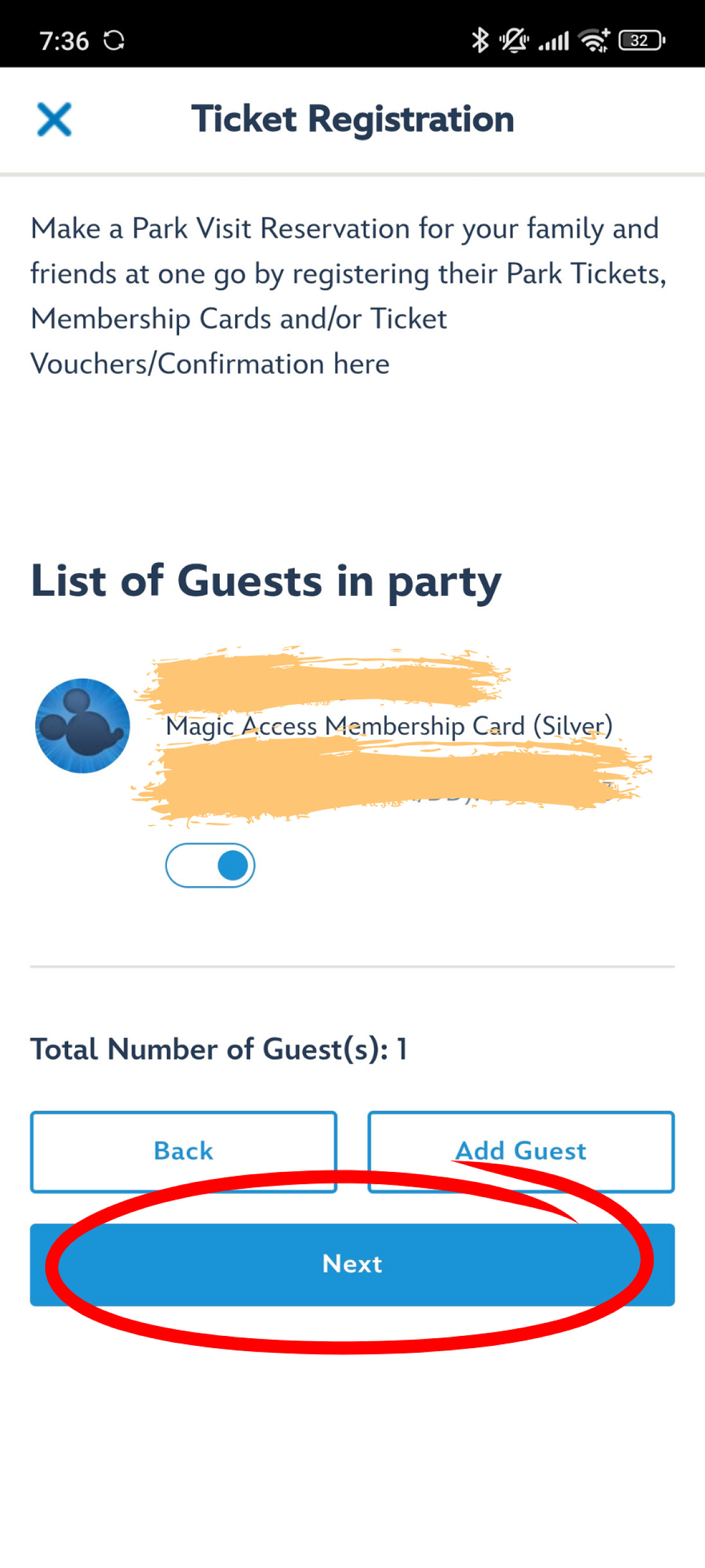This screenshot has width=705, height=1568.
Task: Close Ticket Registration with the X icon
Action: click(x=54, y=119)
